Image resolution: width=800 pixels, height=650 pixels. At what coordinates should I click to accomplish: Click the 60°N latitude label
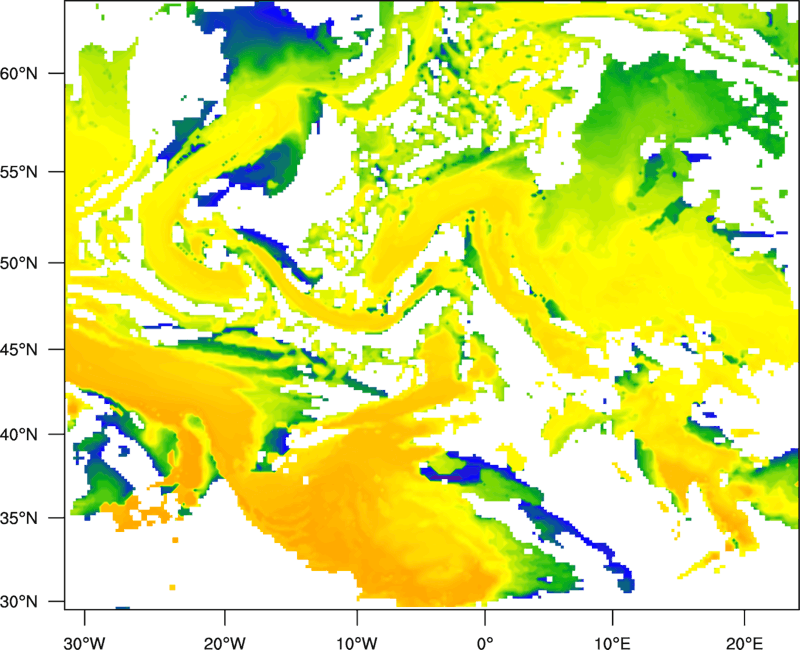click(x=19, y=73)
